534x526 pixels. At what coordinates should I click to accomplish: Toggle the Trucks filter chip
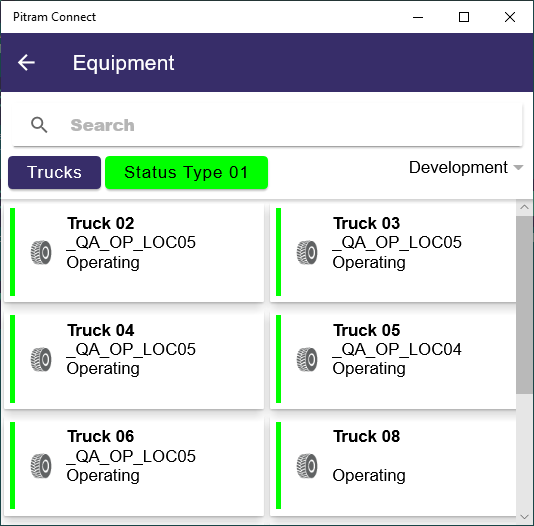(x=54, y=172)
